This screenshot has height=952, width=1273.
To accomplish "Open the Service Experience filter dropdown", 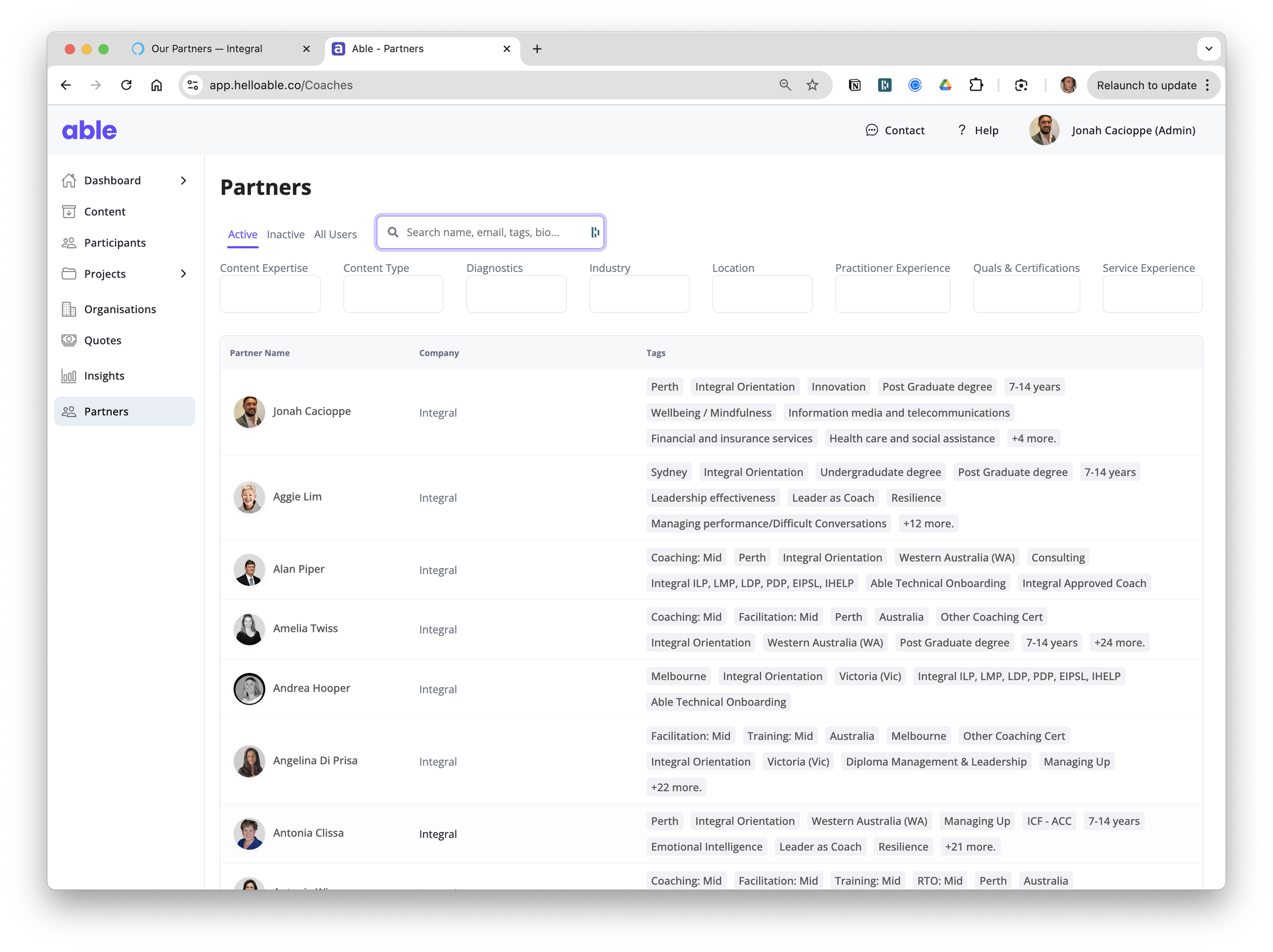I will pyautogui.click(x=1152, y=294).
